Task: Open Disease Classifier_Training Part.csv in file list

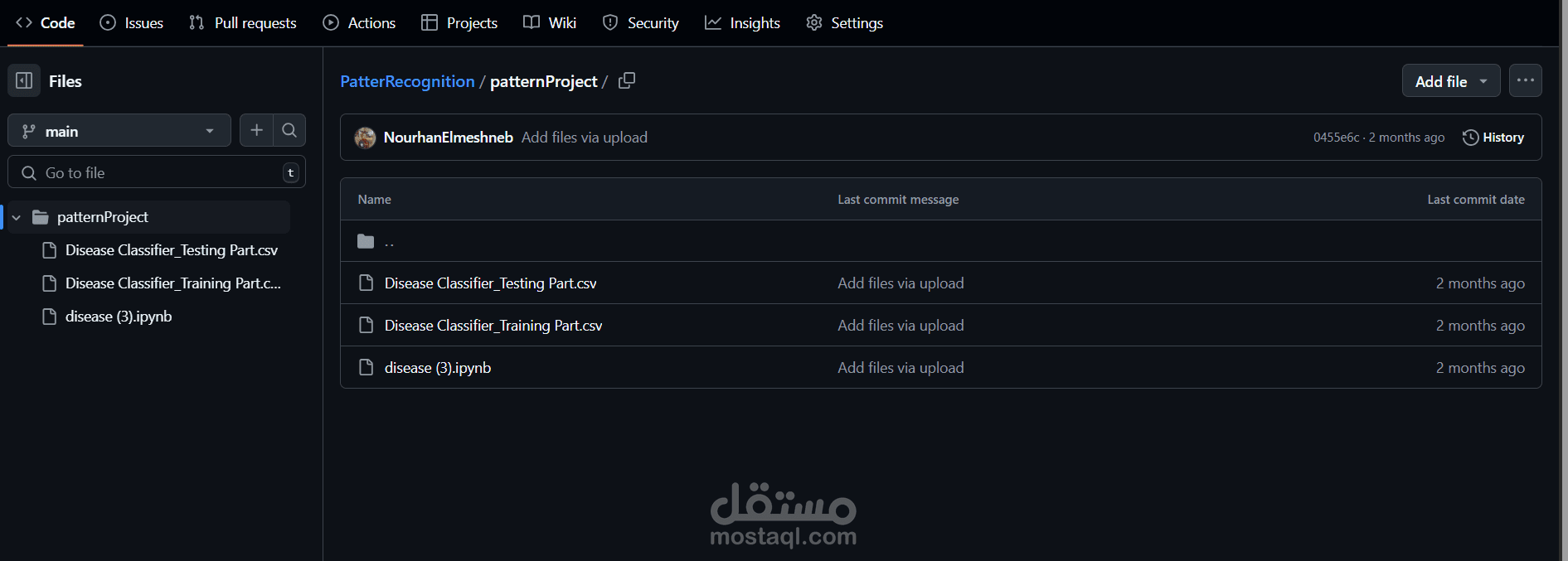Action: 493,326
